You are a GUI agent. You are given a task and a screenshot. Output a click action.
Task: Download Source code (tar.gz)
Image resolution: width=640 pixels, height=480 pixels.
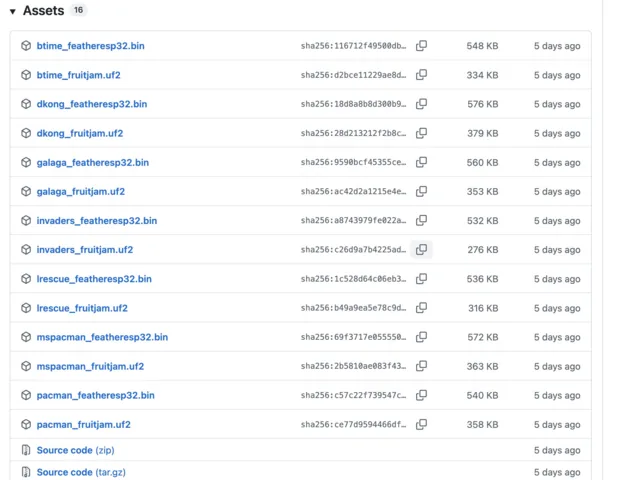pos(81,472)
